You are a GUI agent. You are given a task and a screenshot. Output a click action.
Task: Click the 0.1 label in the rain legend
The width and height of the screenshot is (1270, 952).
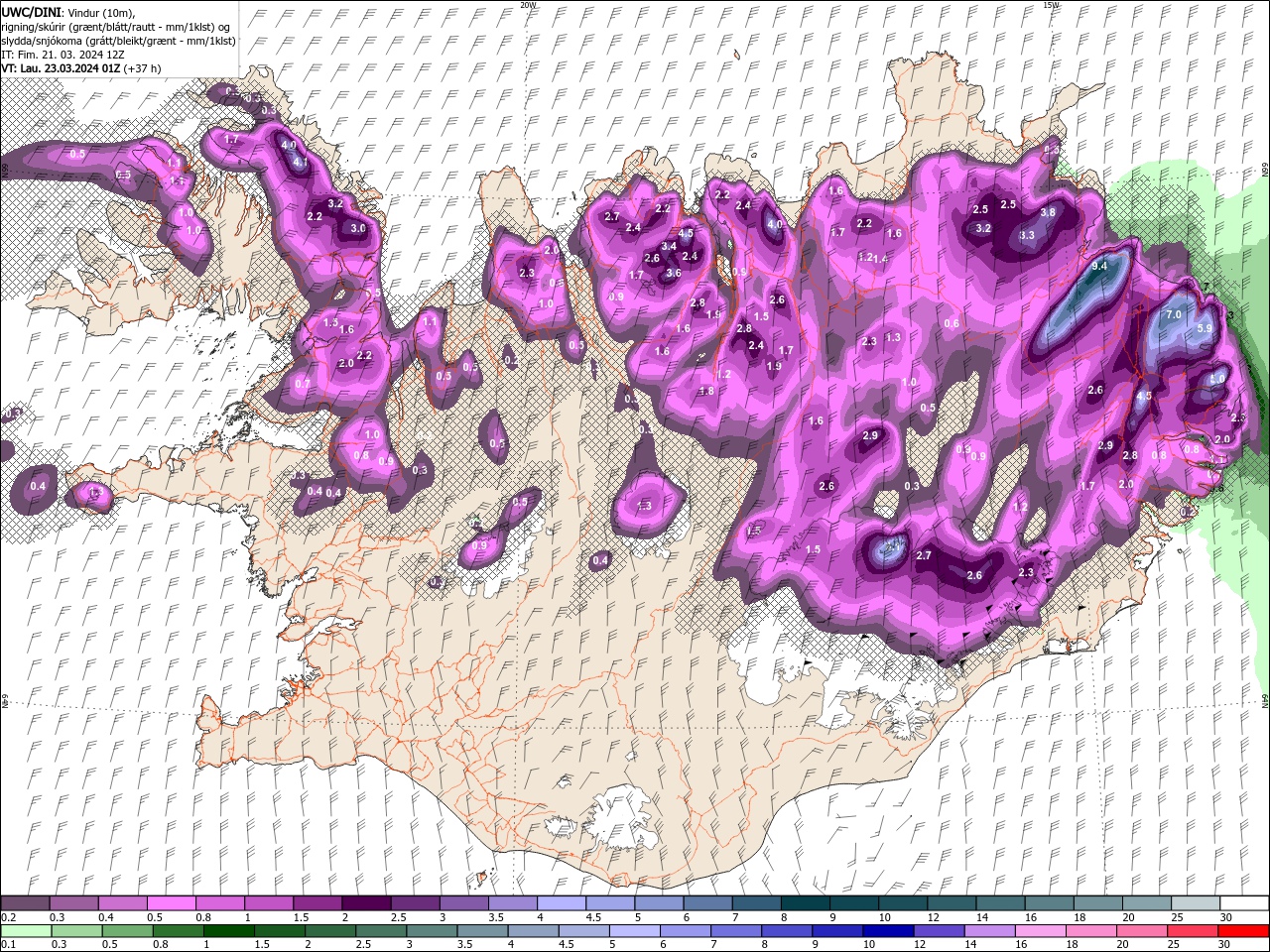pos(9,945)
